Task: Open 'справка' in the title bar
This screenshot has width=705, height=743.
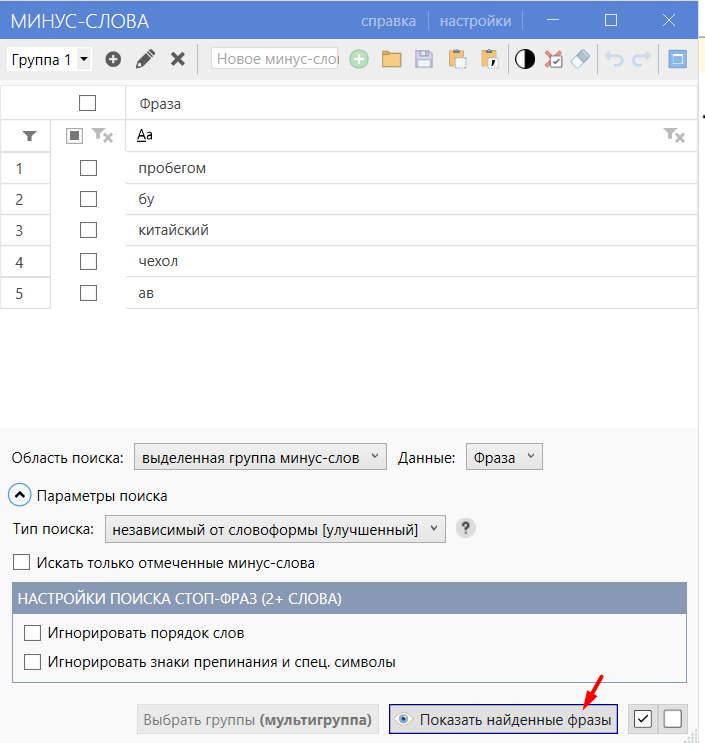Action: click(389, 21)
